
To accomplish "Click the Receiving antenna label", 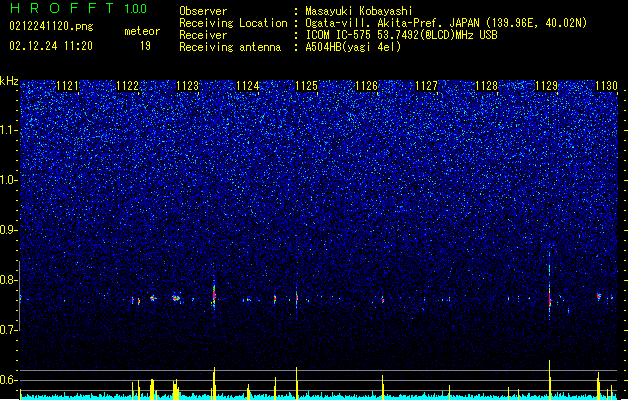I will tap(230, 47).
